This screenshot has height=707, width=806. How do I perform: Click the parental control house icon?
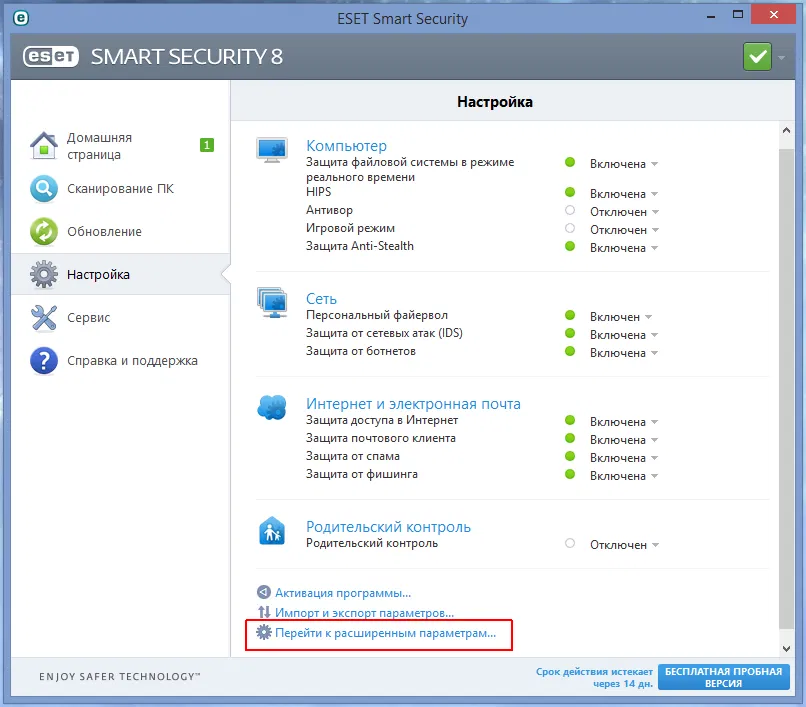(272, 531)
